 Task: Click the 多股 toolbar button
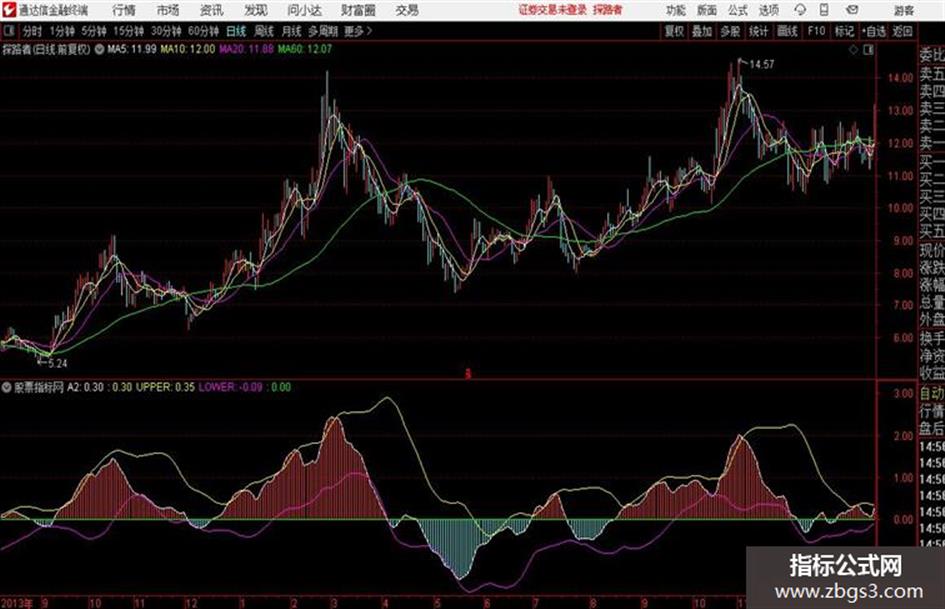point(730,31)
